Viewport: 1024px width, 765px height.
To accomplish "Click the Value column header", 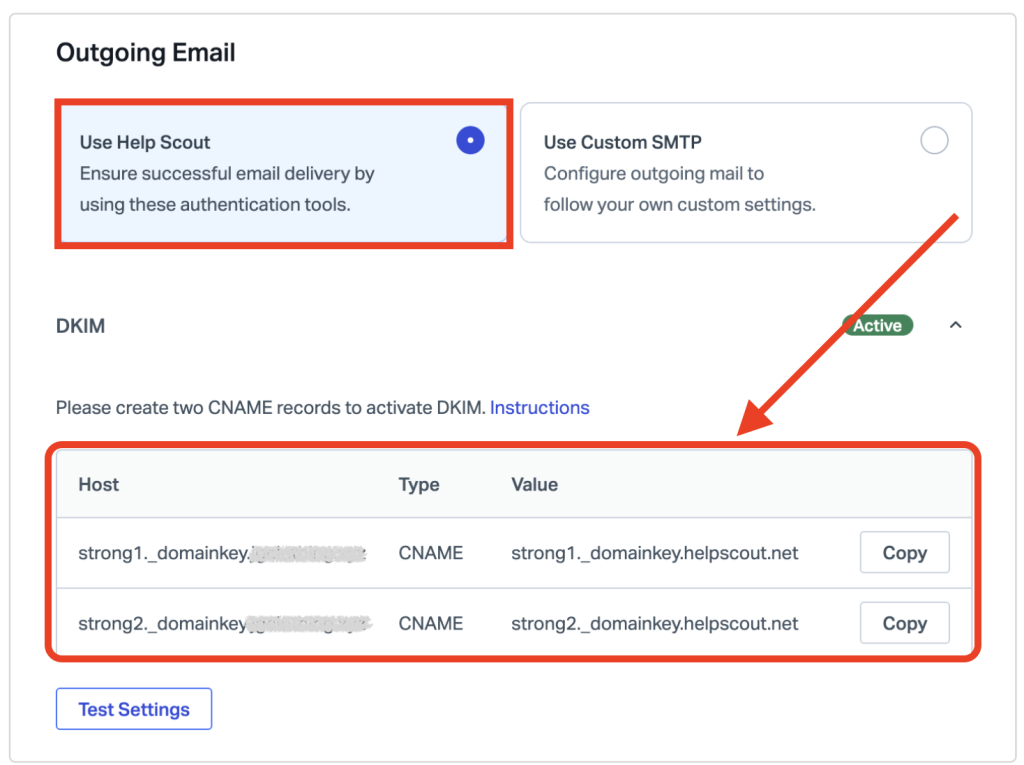I will [534, 484].
